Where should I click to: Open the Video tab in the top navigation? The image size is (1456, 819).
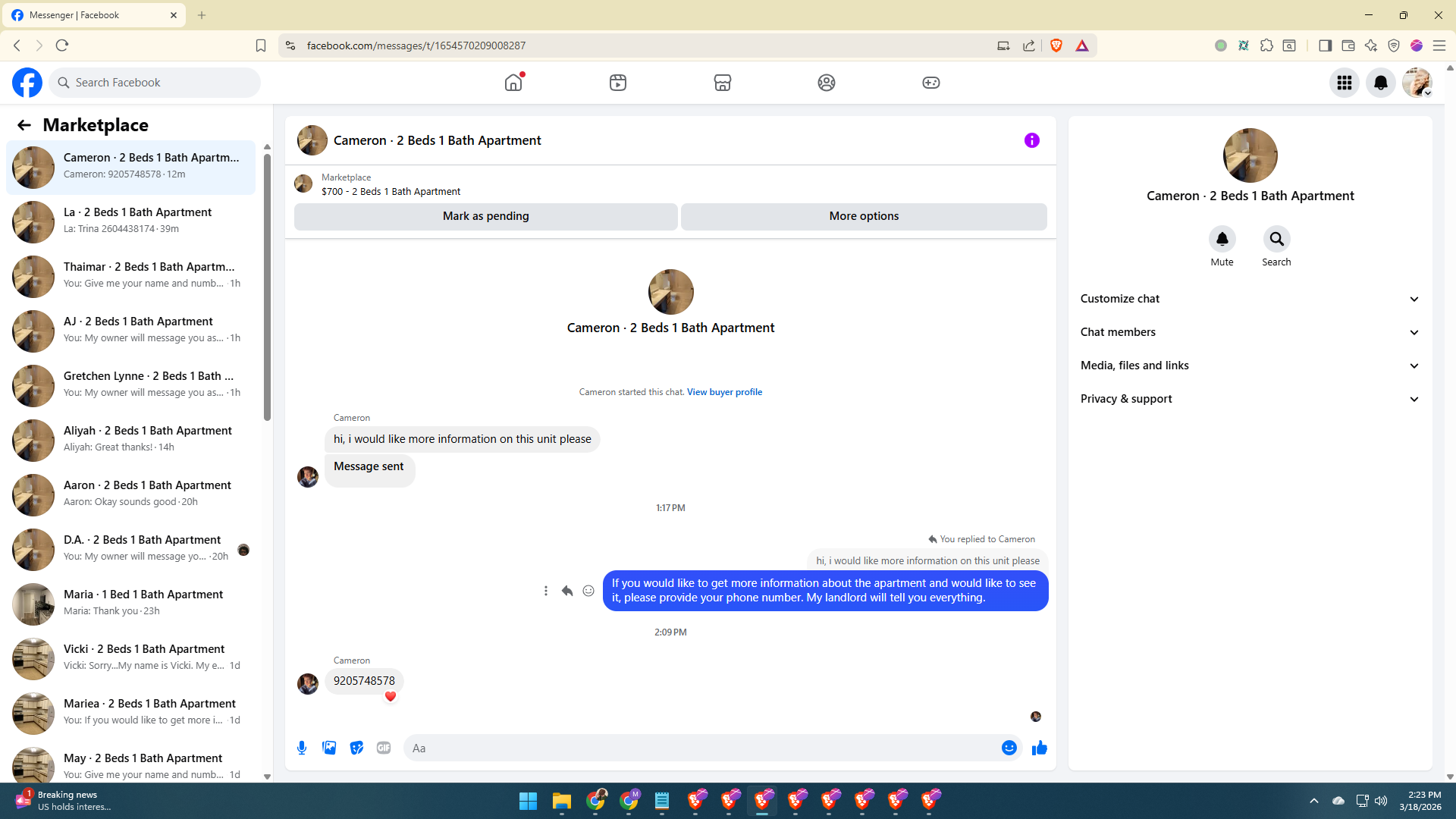618,83
